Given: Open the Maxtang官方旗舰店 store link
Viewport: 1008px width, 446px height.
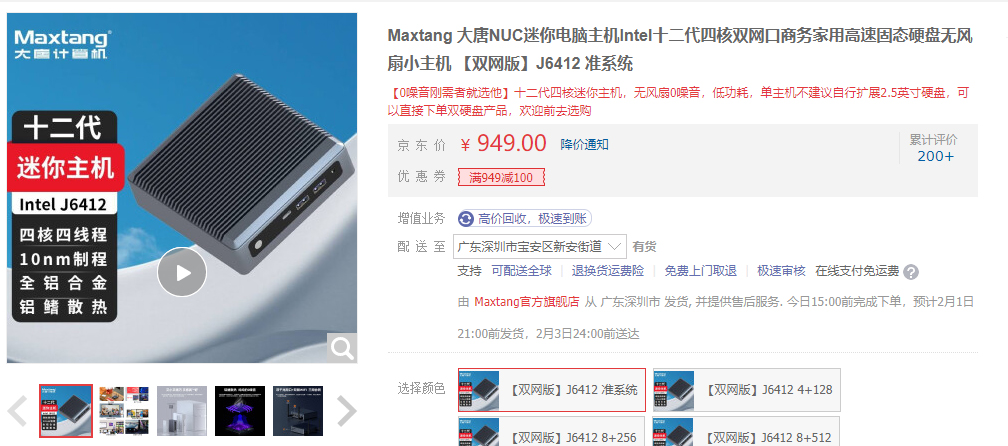Looking at the screenshot, I should pos(526,302).
